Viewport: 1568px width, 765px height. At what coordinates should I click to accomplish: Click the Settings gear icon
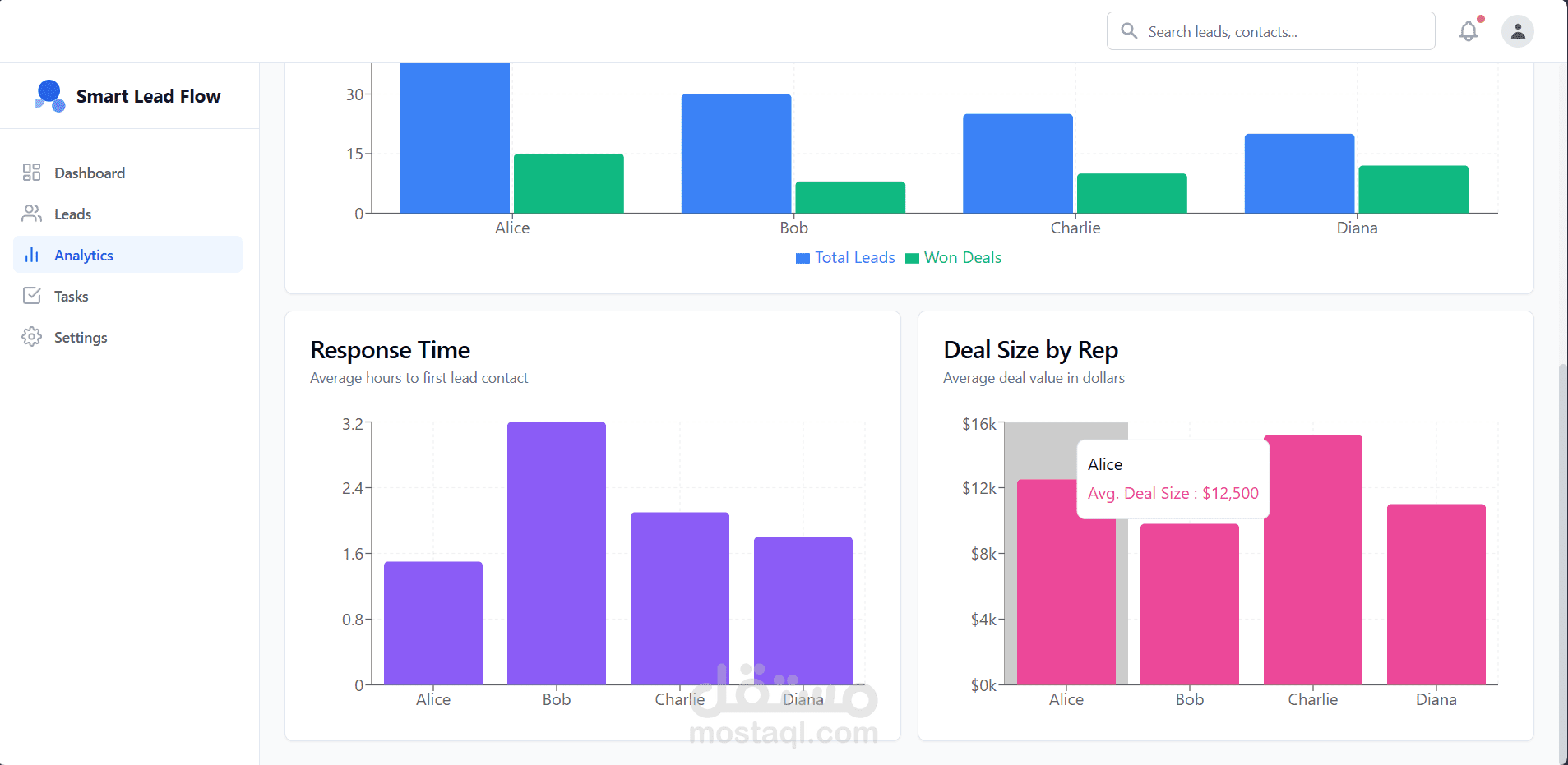click(x=31, y=337)
